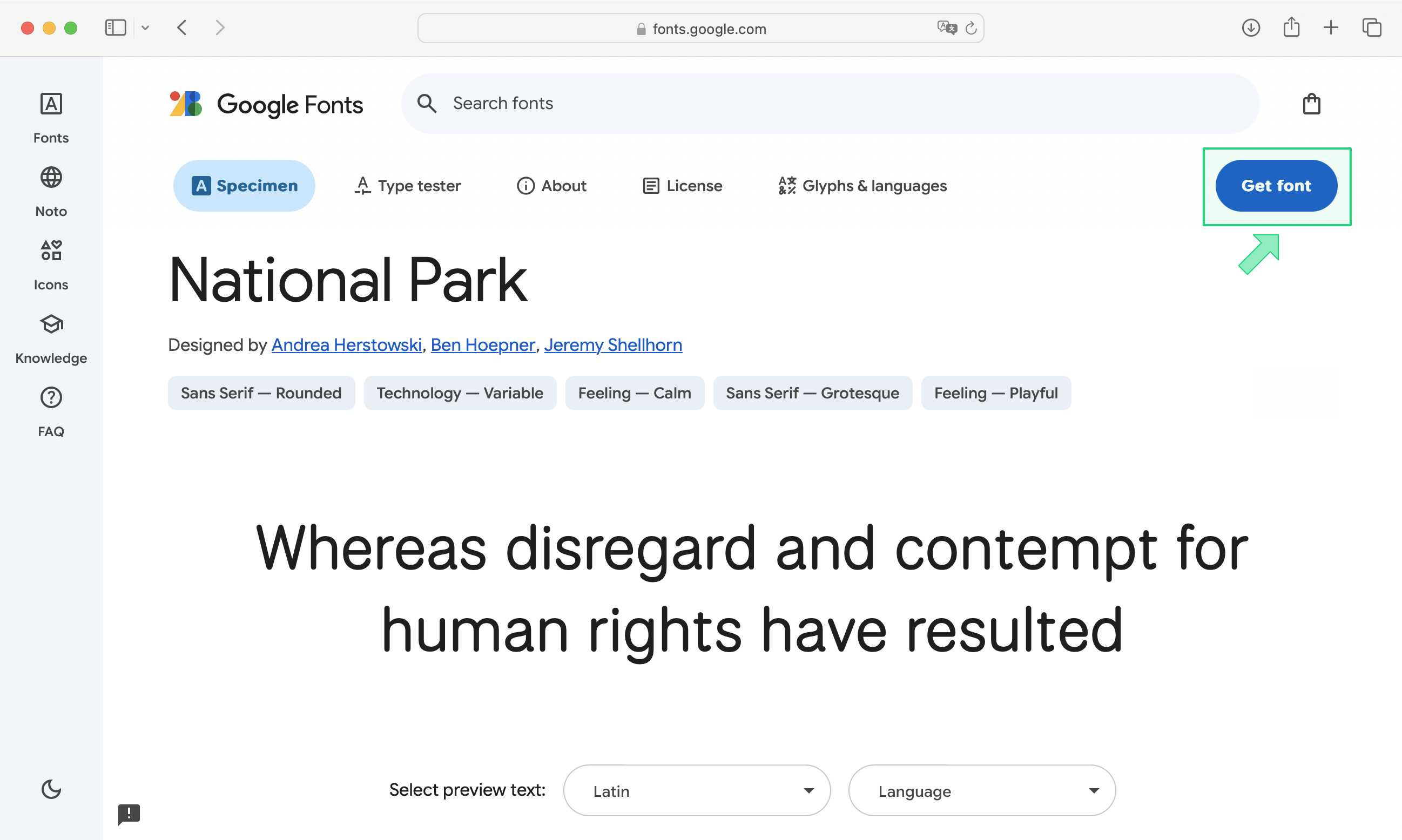Open Andrea Herstowski designer link
1402x840 pixels.
coord(346,345)
